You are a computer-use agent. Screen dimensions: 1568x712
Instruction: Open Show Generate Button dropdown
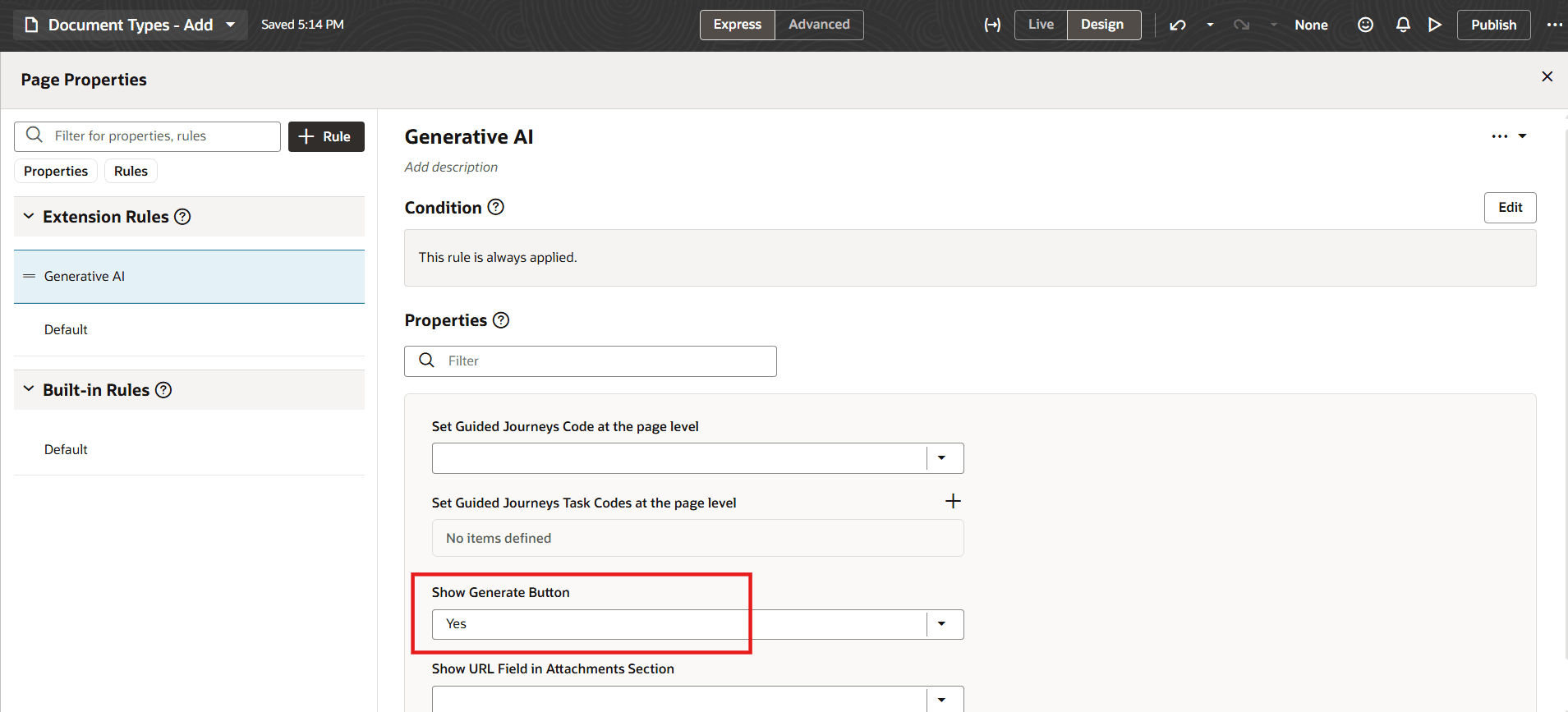942,624
